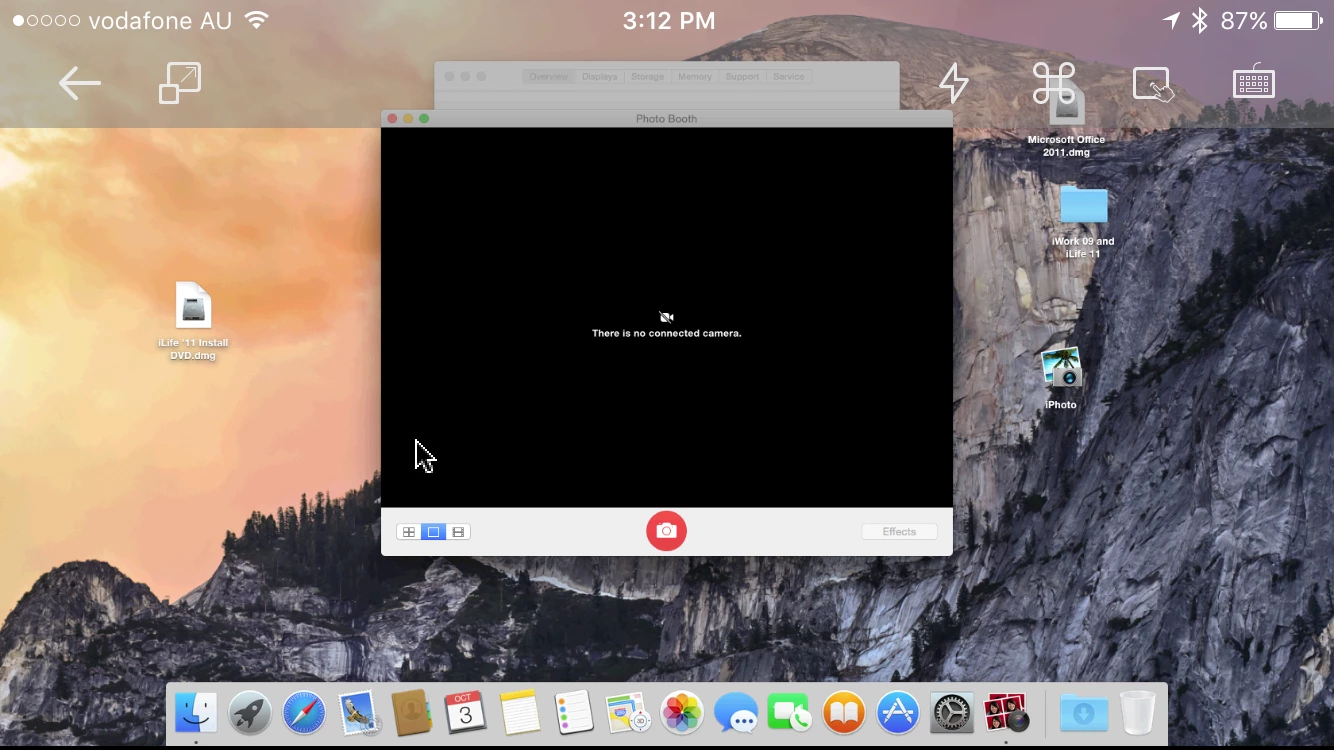Switch to Support tab in About This Mac
This screenshot has height=750, width=1334.
742,77
